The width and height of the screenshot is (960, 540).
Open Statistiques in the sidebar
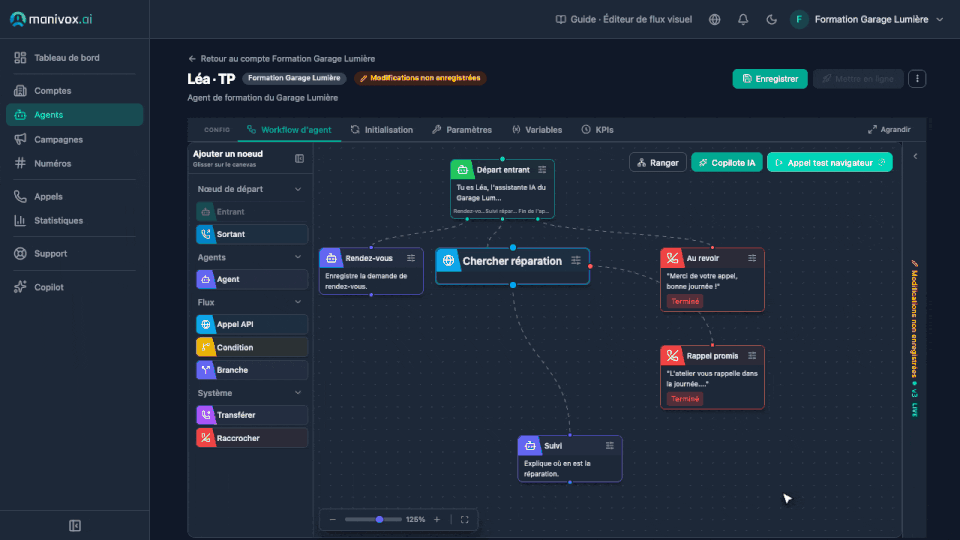tap(75, 220)
